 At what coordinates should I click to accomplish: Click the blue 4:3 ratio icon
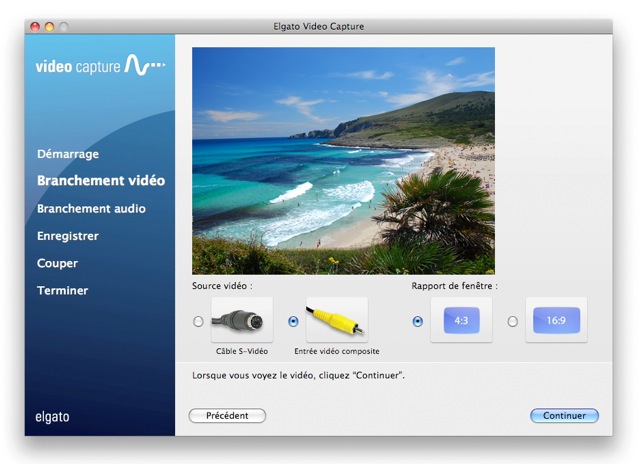(x=462, y=320)
